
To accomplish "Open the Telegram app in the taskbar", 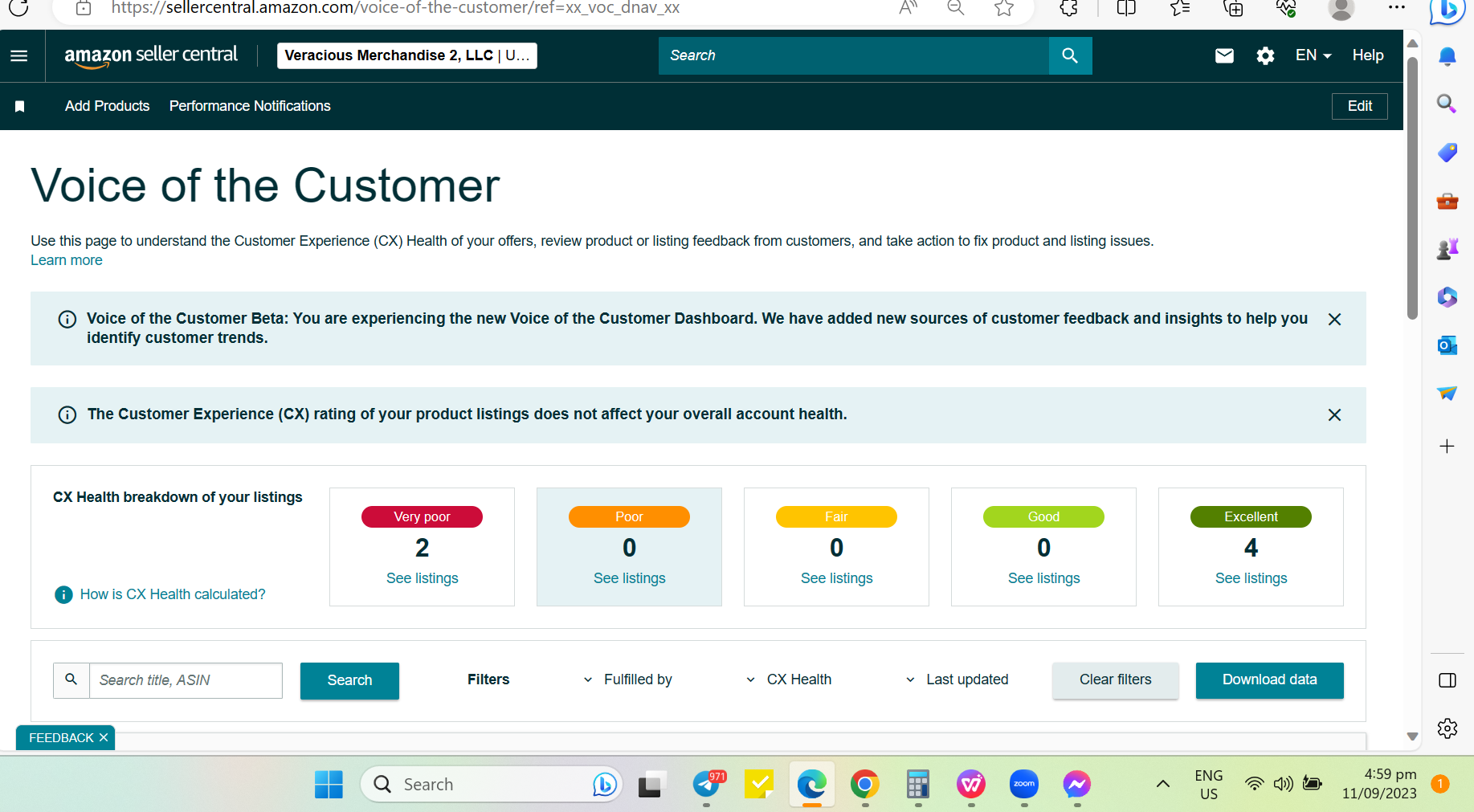I will tap(707, 784).
